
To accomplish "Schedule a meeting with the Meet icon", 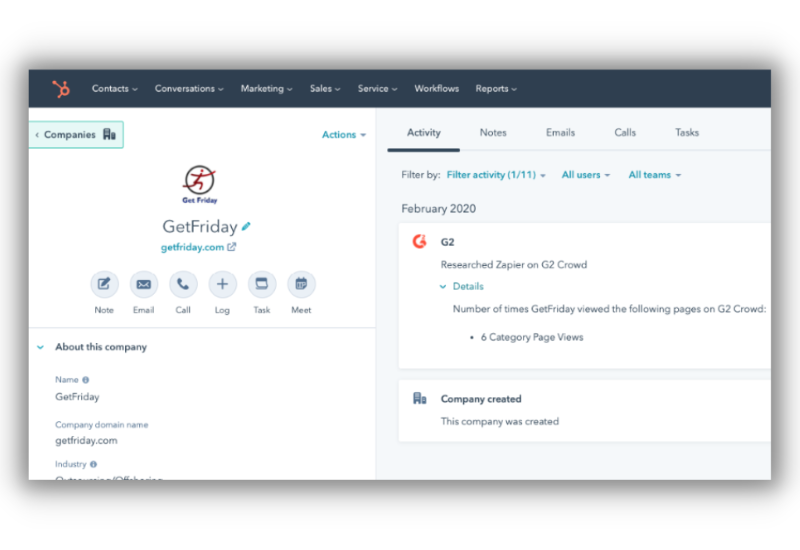I will (301, 284).
